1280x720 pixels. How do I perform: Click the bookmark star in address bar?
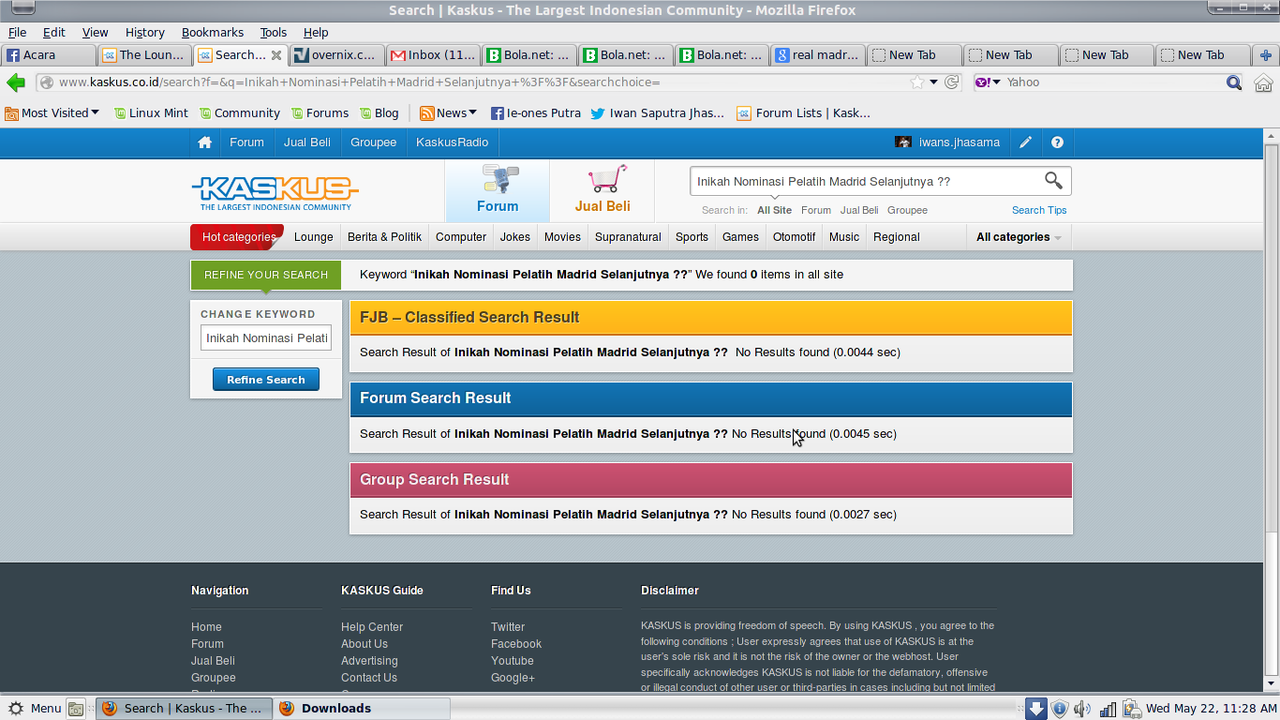click(917, 82)
